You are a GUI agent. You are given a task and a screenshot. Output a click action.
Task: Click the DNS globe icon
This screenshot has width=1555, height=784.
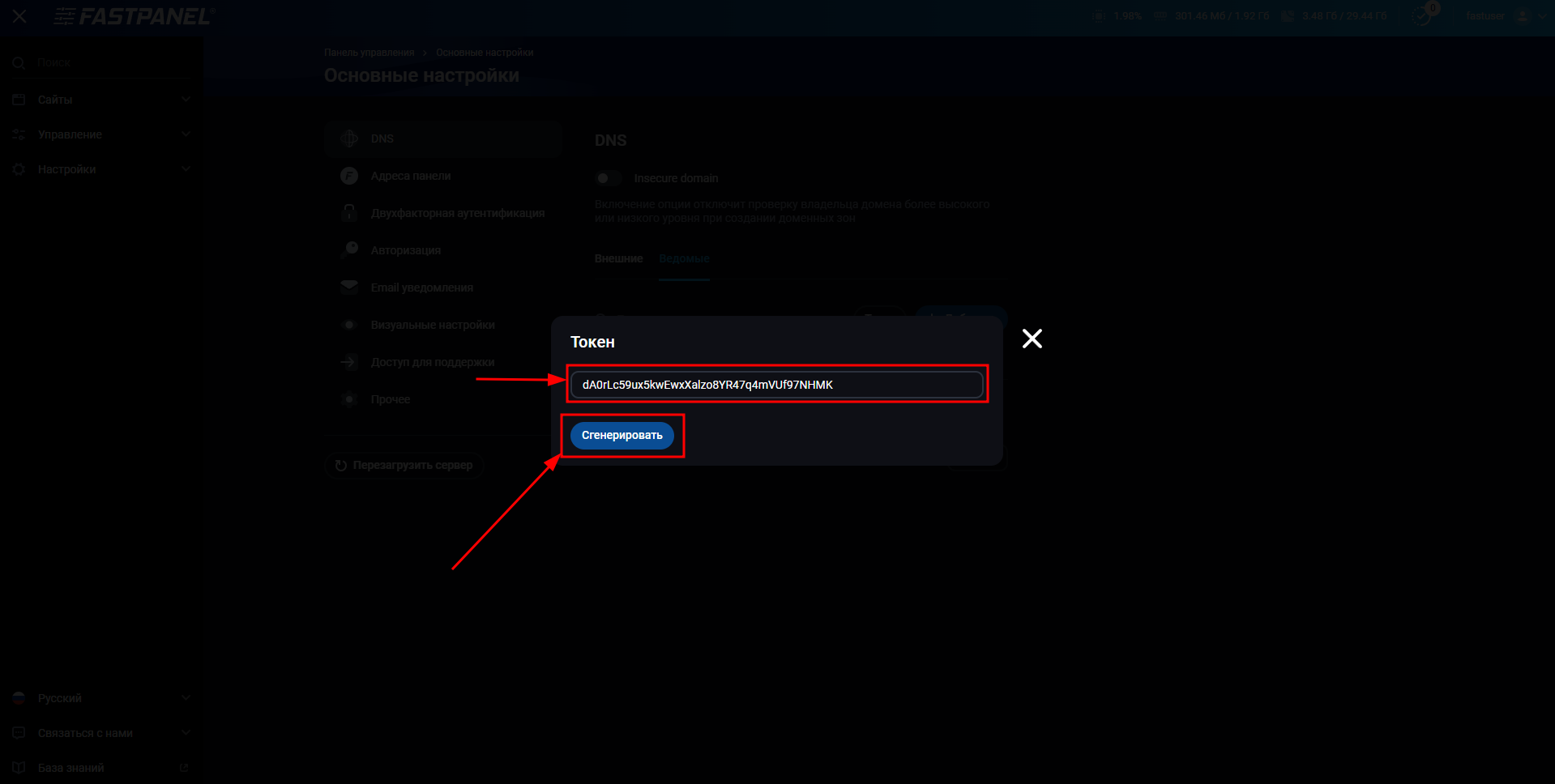349,138
